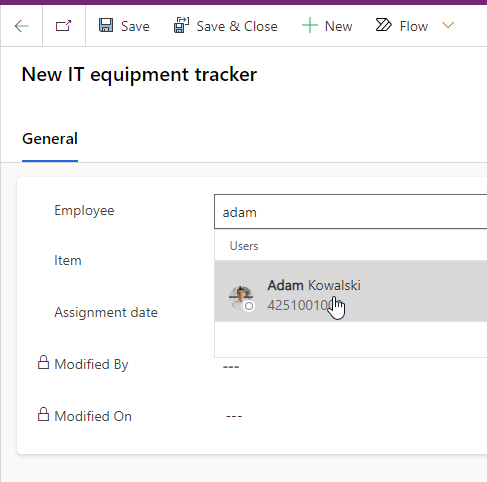Click the Flow menu label
Viewport: 487px width, 482px height.
414,26
